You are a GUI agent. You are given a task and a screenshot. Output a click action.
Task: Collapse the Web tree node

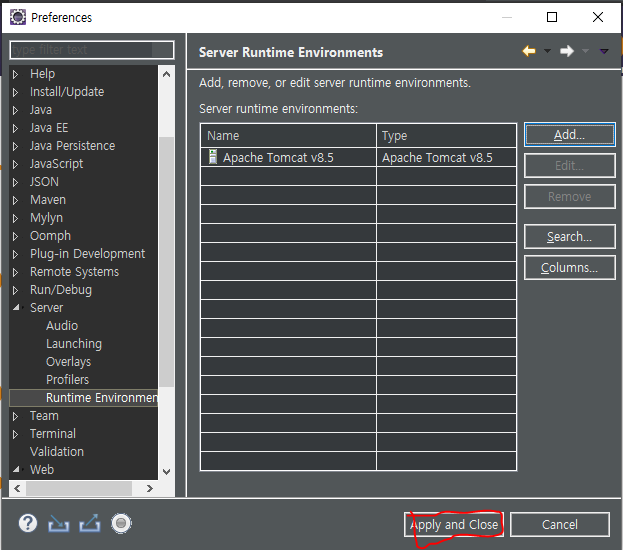coord(16,469)
